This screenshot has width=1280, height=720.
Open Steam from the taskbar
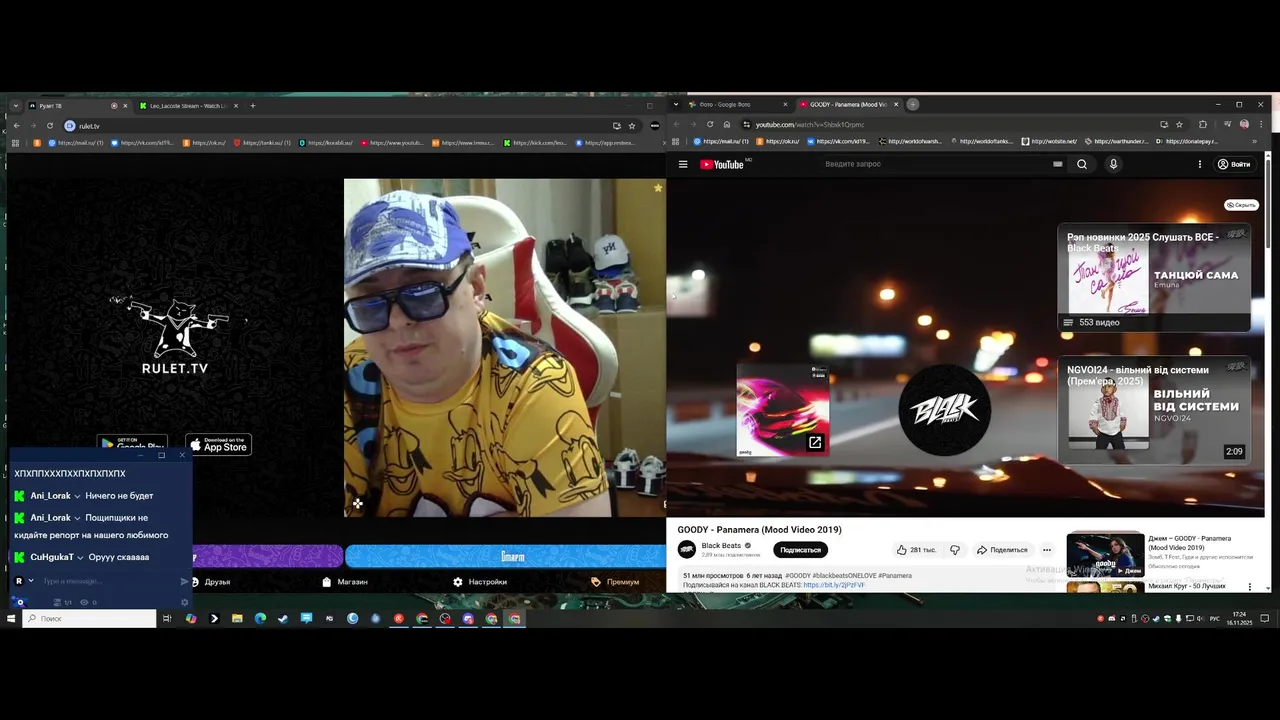[283, 619]
